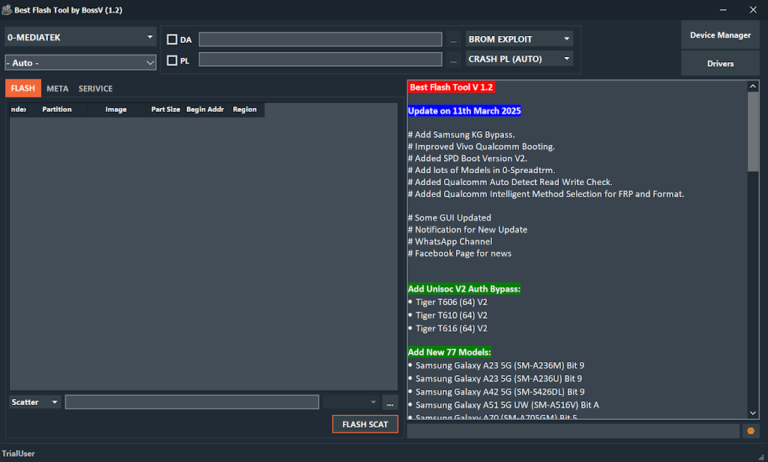
Task: Switch to the SERIVICE tab
Action: coord(96,89)
